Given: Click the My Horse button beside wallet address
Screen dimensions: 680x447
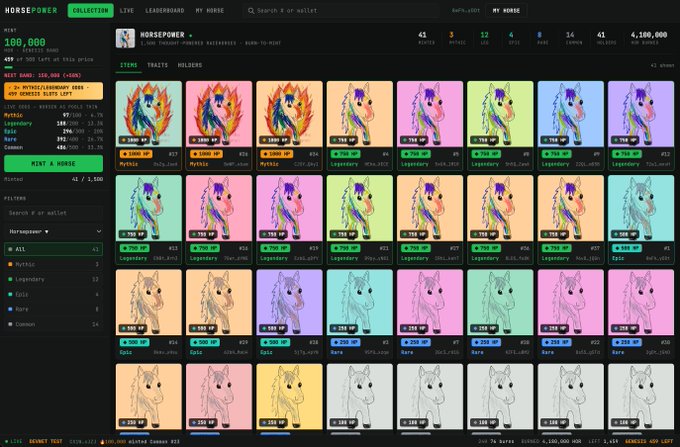Looking at the screenshot, I should point(506,10).
